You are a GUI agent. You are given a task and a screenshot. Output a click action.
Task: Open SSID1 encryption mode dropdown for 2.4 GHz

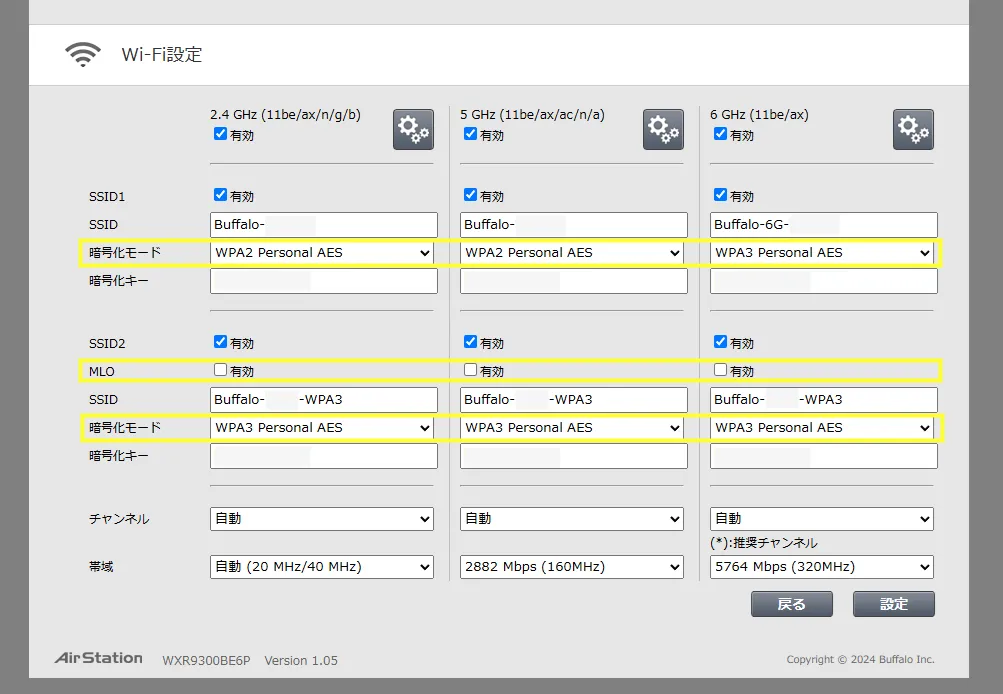(322, 253)
